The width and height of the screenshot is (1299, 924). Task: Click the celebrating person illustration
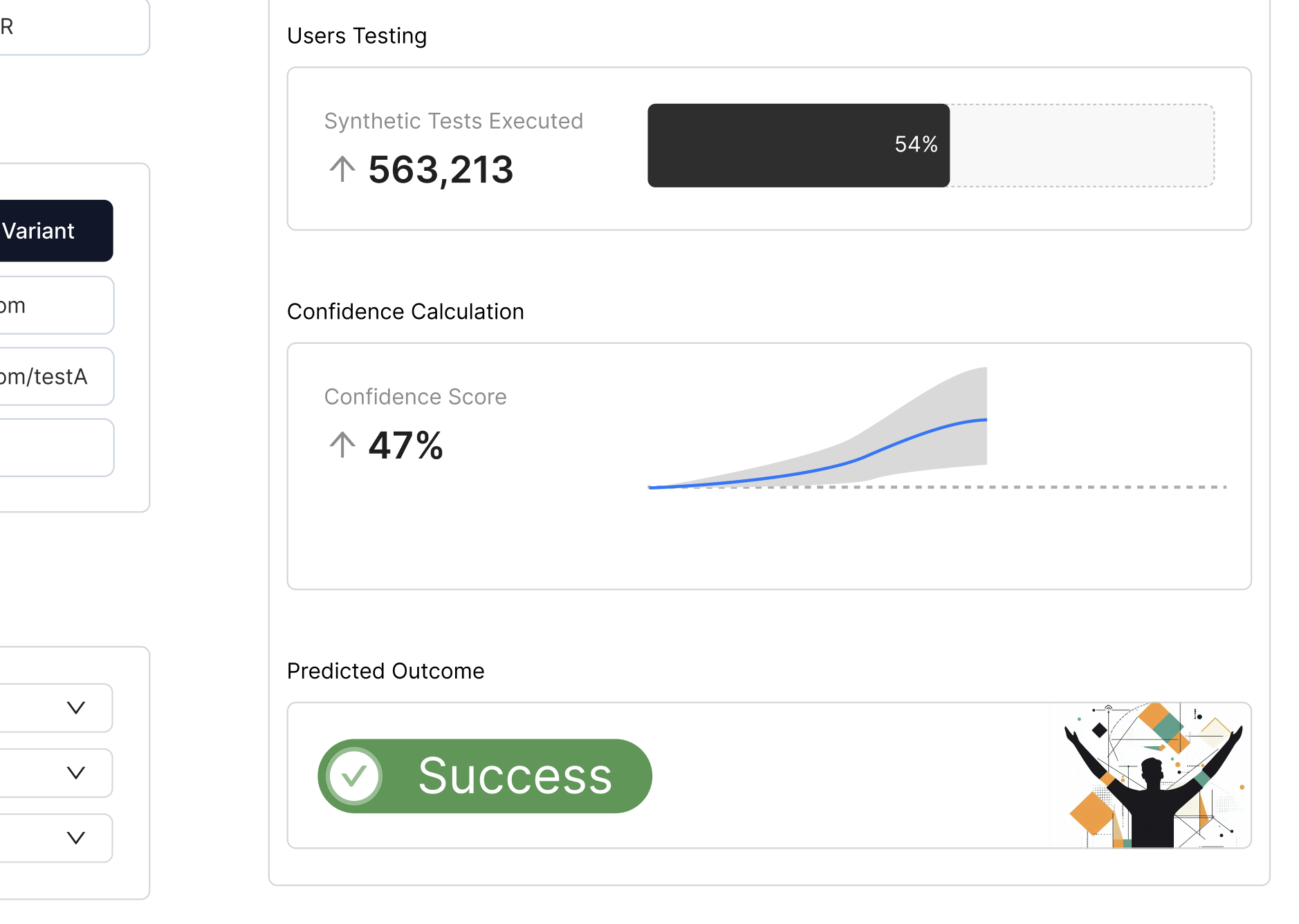(x=1153, y=776)
